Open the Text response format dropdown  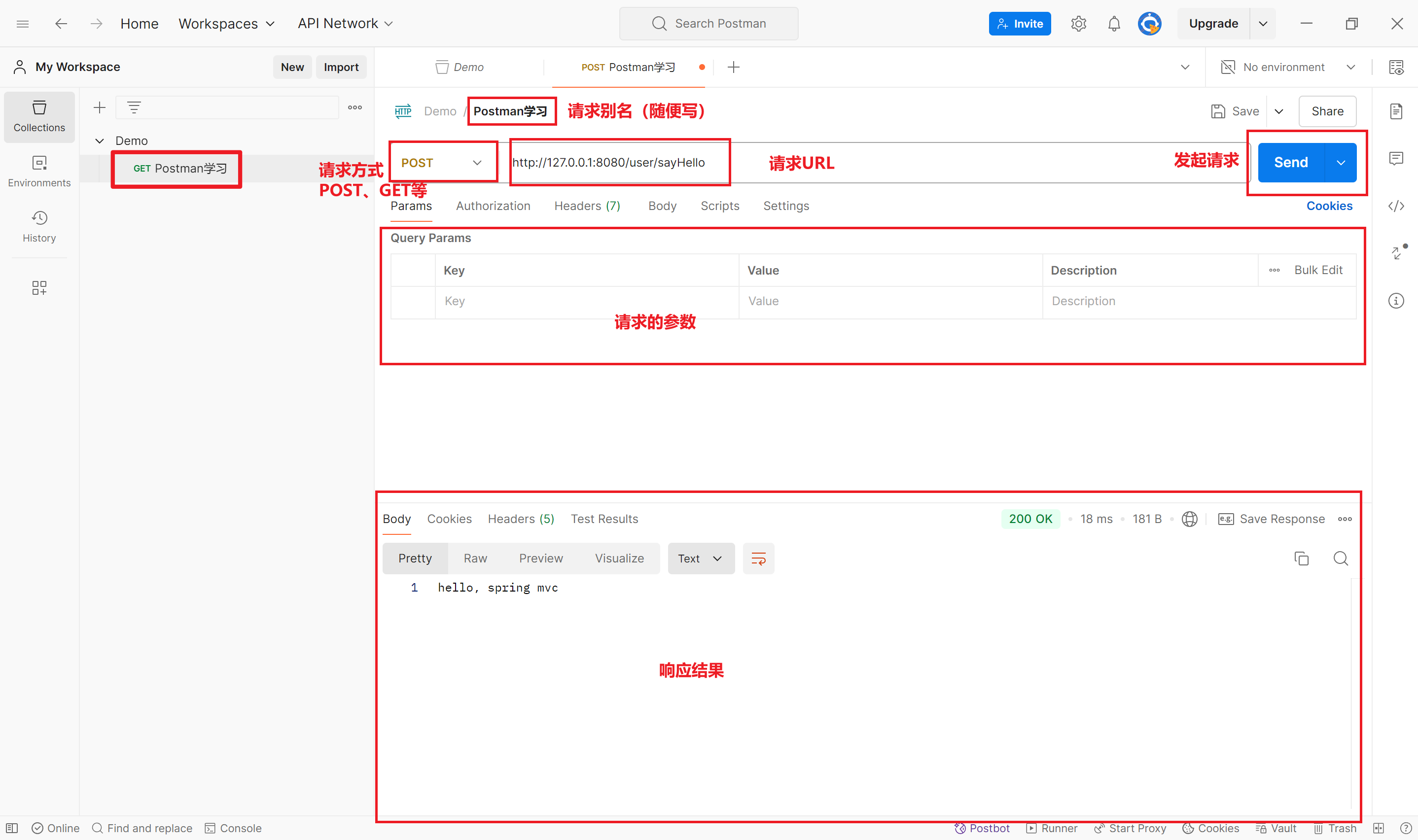point(701,559)
